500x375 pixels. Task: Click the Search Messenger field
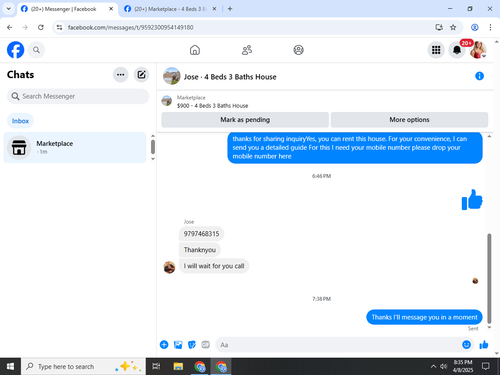(78, 96)
